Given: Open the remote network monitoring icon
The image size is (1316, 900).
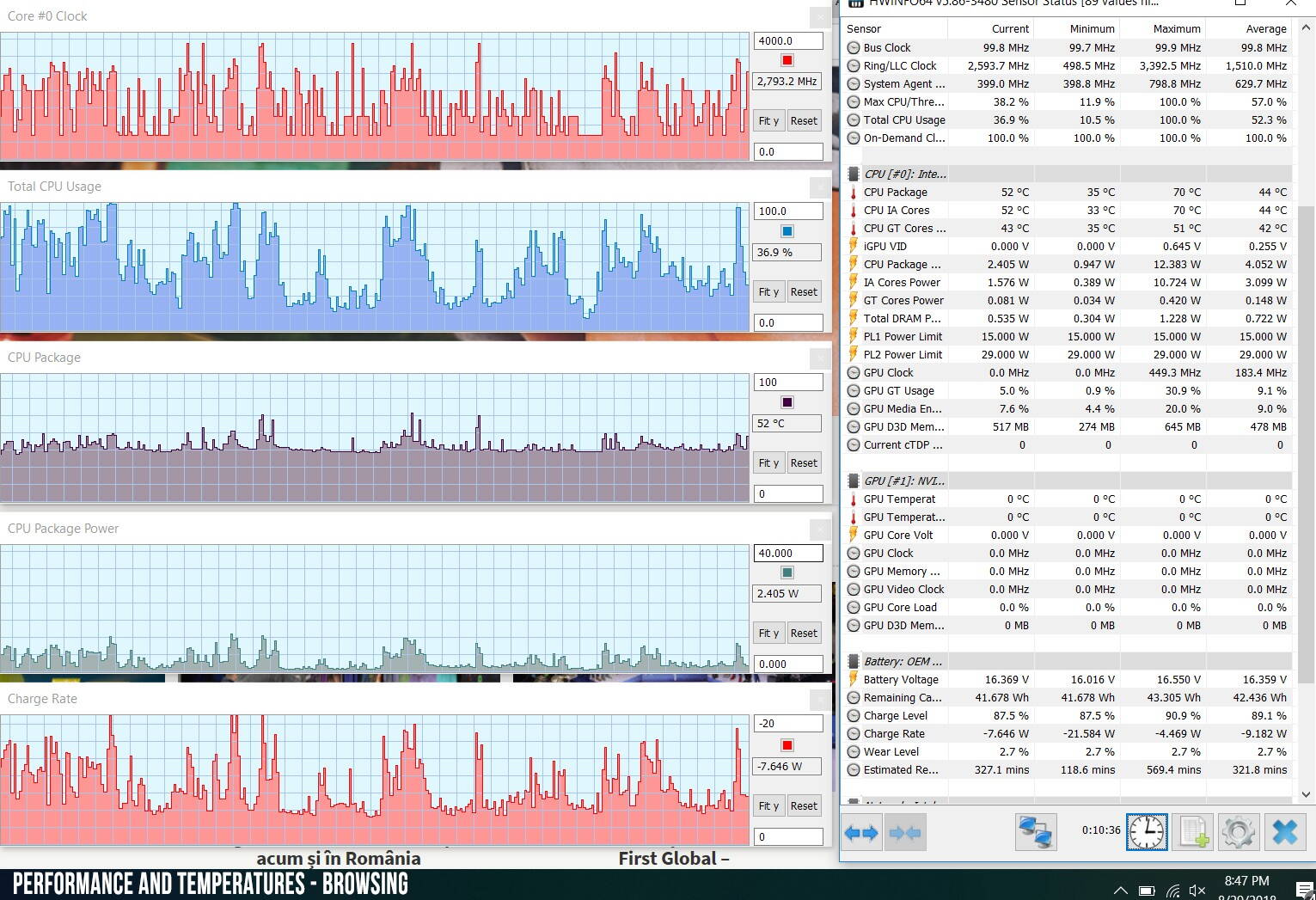Looking at the screenshot, I should (x=1036, y=832).
